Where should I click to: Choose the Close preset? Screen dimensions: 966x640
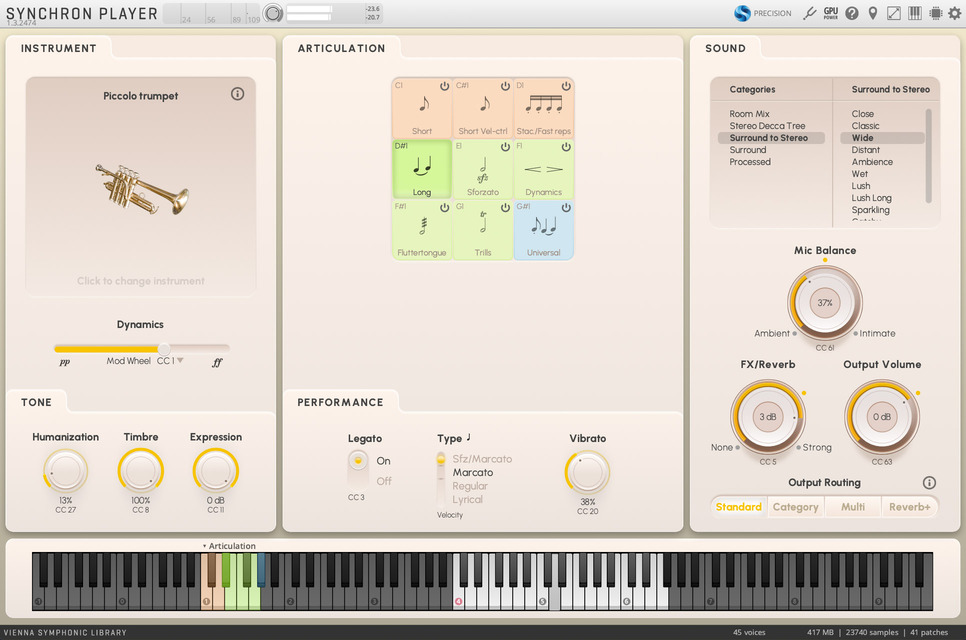tap(862, 114)
